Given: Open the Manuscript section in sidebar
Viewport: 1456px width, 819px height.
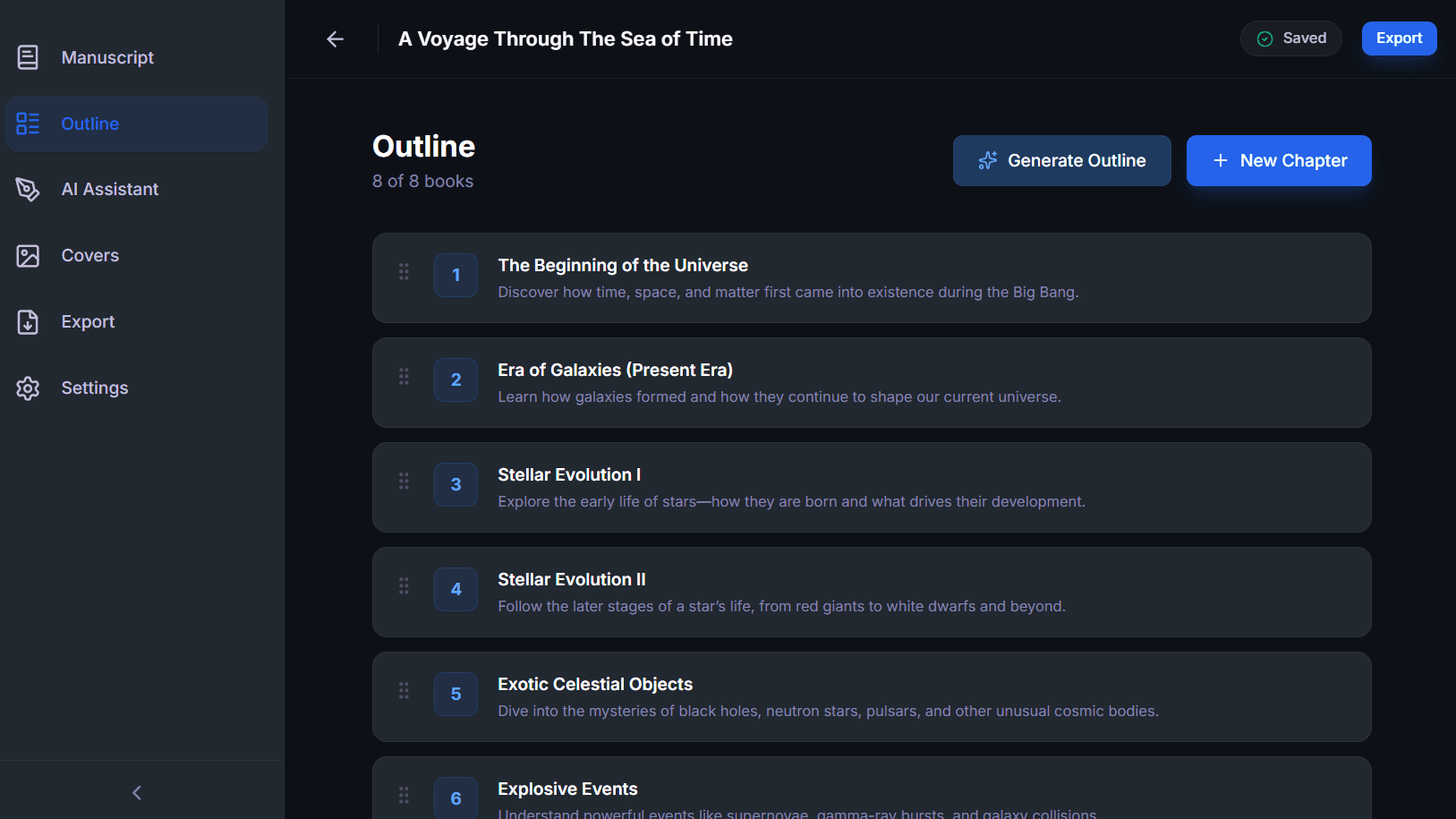Looking at the screenshot, I should (136, 57).
